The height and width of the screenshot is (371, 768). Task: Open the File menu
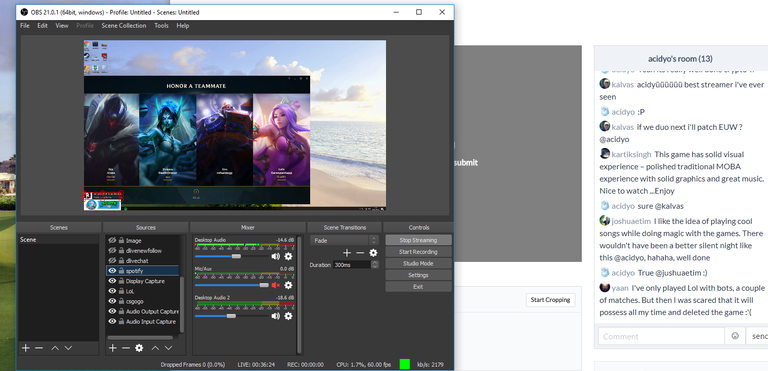click(x=25, y=25)
